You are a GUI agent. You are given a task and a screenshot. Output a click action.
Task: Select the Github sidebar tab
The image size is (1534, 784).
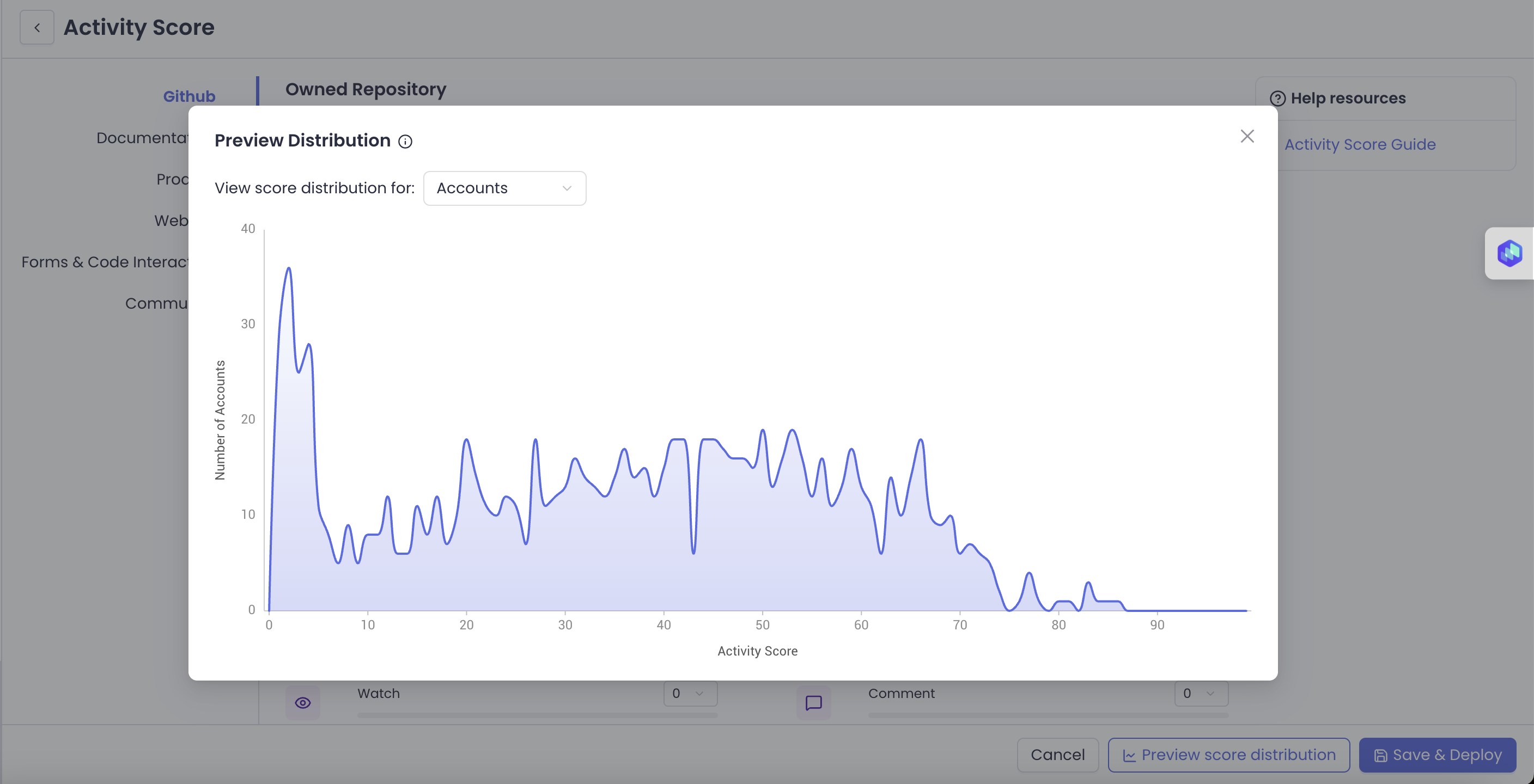tap(189, 96)
